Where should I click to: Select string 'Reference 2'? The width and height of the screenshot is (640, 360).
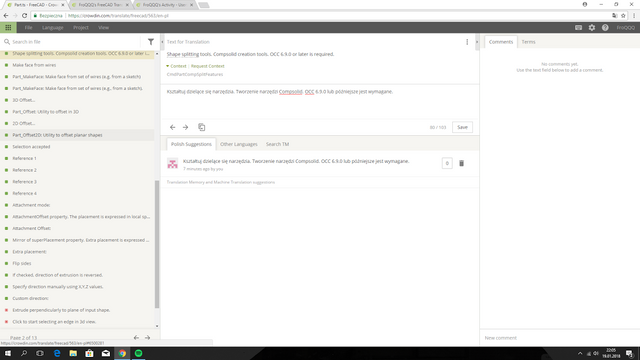point(78,170)
